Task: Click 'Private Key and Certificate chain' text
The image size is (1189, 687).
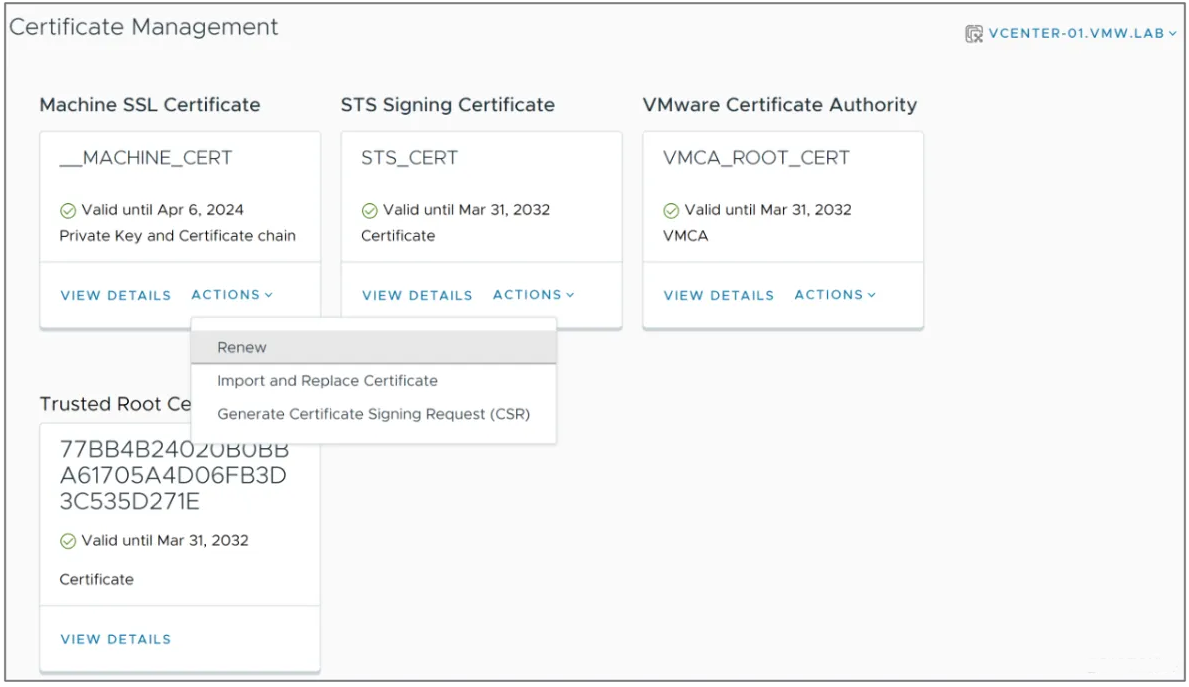Action: coord(177,236)
